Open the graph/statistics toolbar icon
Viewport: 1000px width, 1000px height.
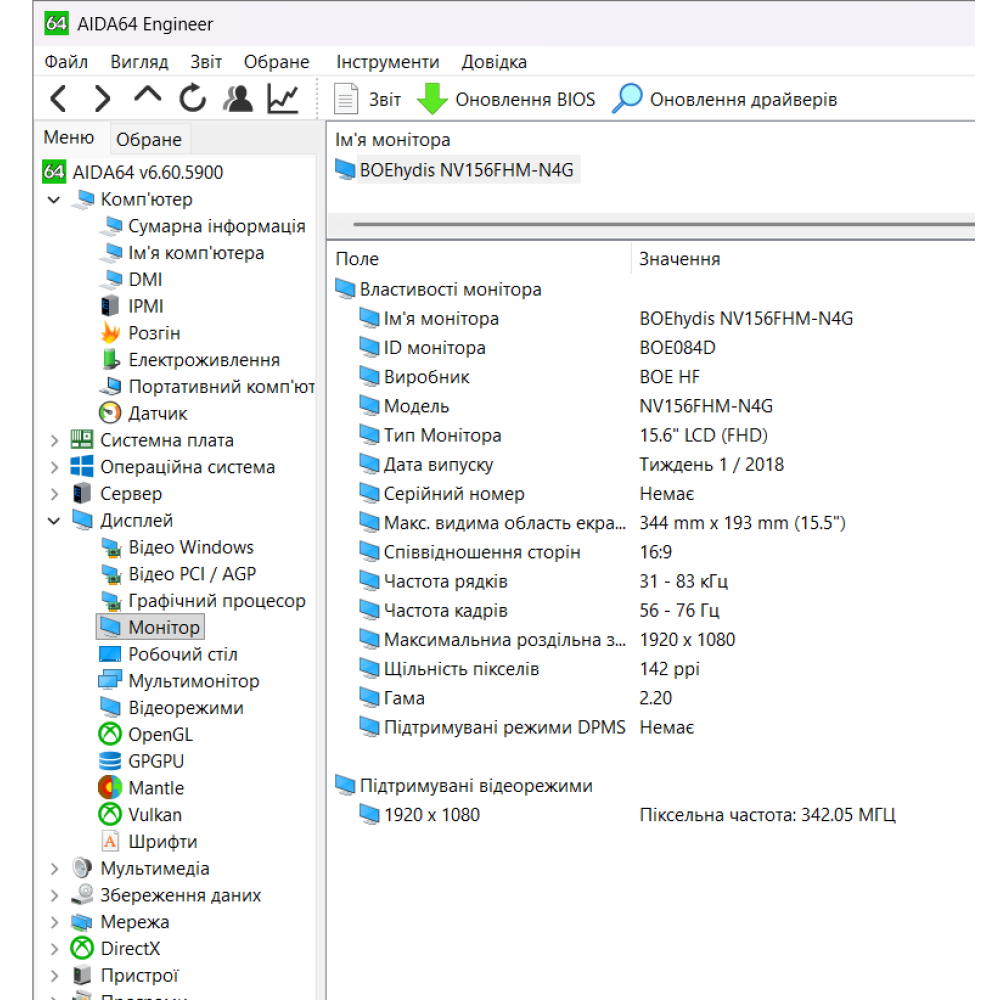click(281, 99)
